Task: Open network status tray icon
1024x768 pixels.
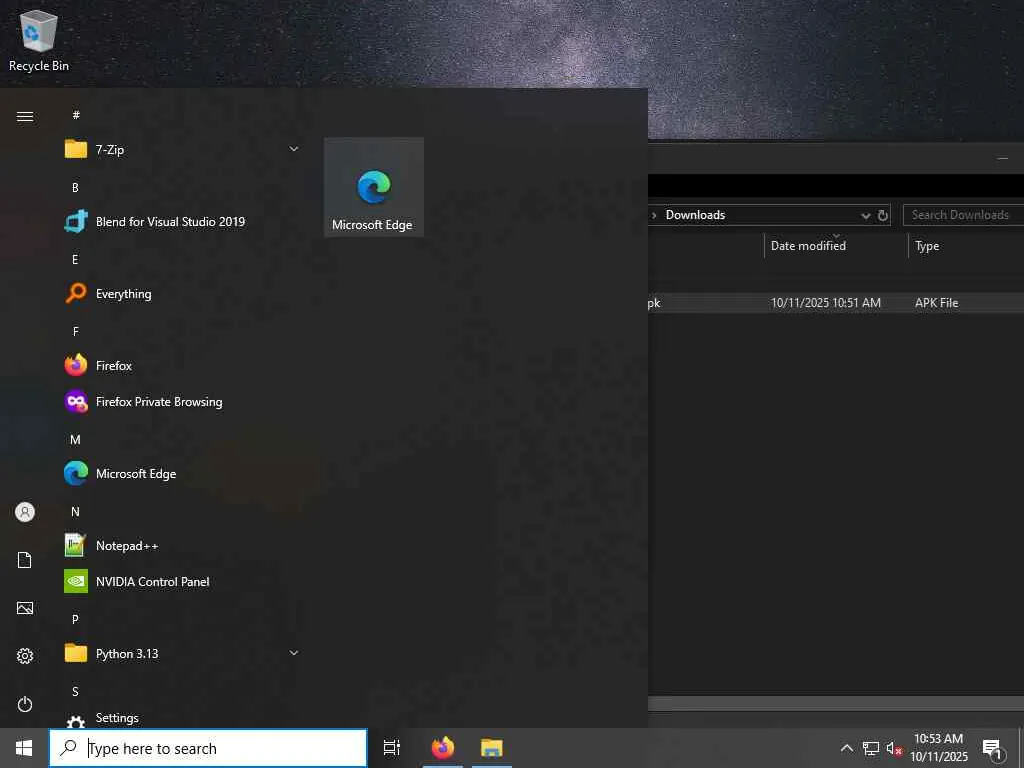Action: [x=871, y=748]
